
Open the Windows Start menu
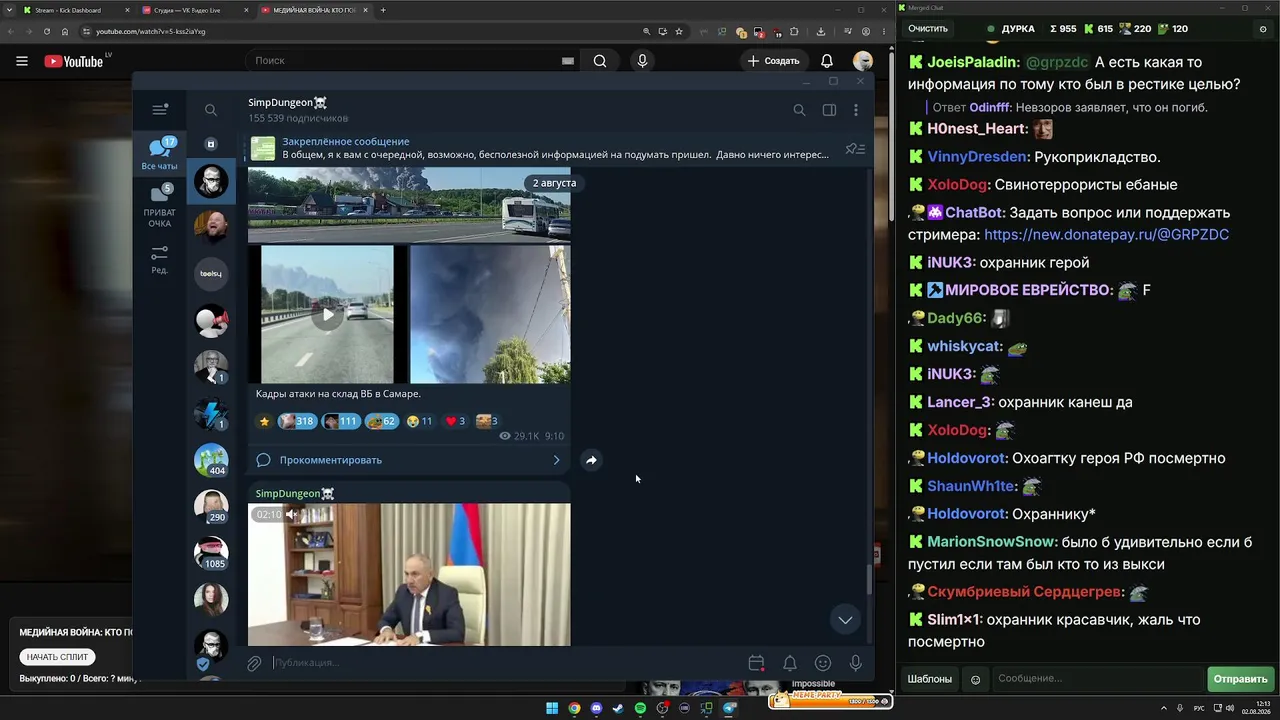(552, 709)
